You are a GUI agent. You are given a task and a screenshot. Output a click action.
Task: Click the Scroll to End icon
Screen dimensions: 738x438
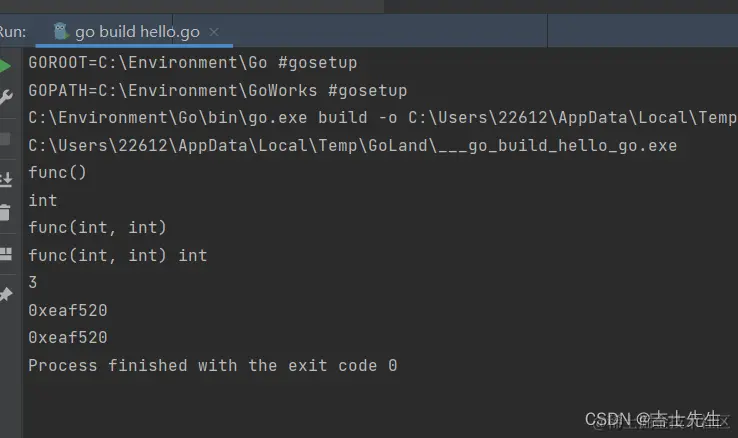[5, 180]
